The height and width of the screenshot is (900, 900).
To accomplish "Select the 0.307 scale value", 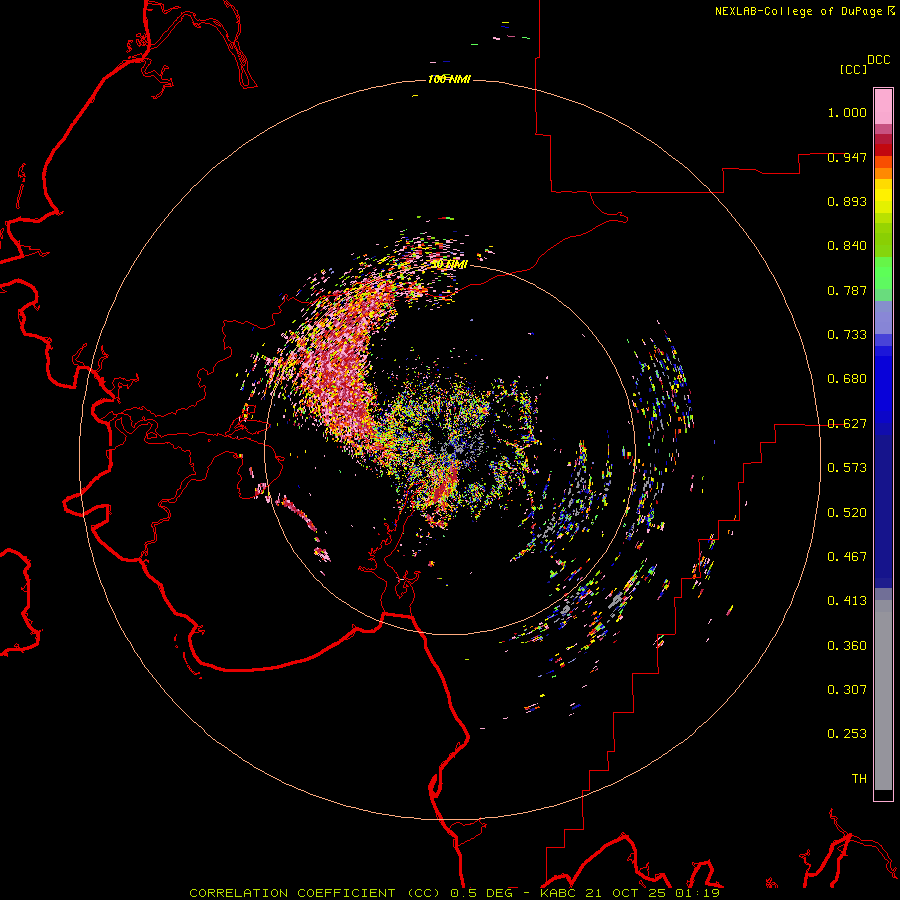I will (x=847, y=690).
